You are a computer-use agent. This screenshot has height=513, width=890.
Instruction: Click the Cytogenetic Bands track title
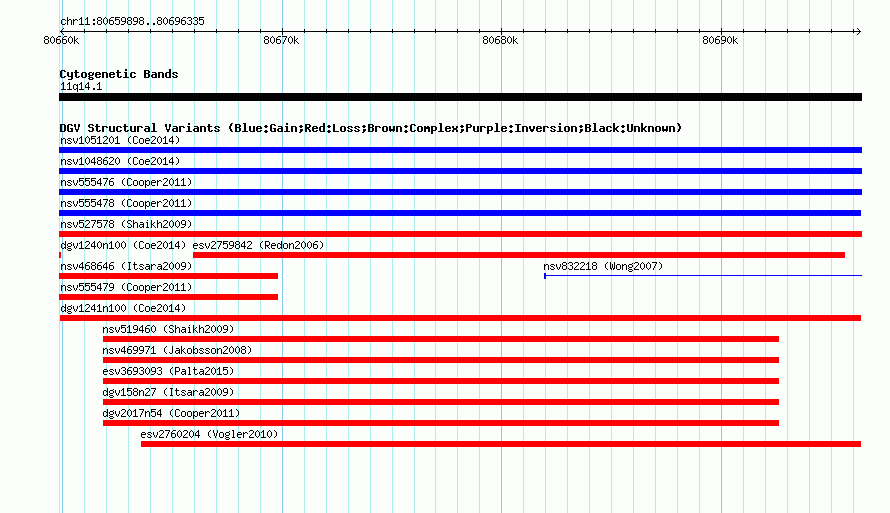coord(119,74)
